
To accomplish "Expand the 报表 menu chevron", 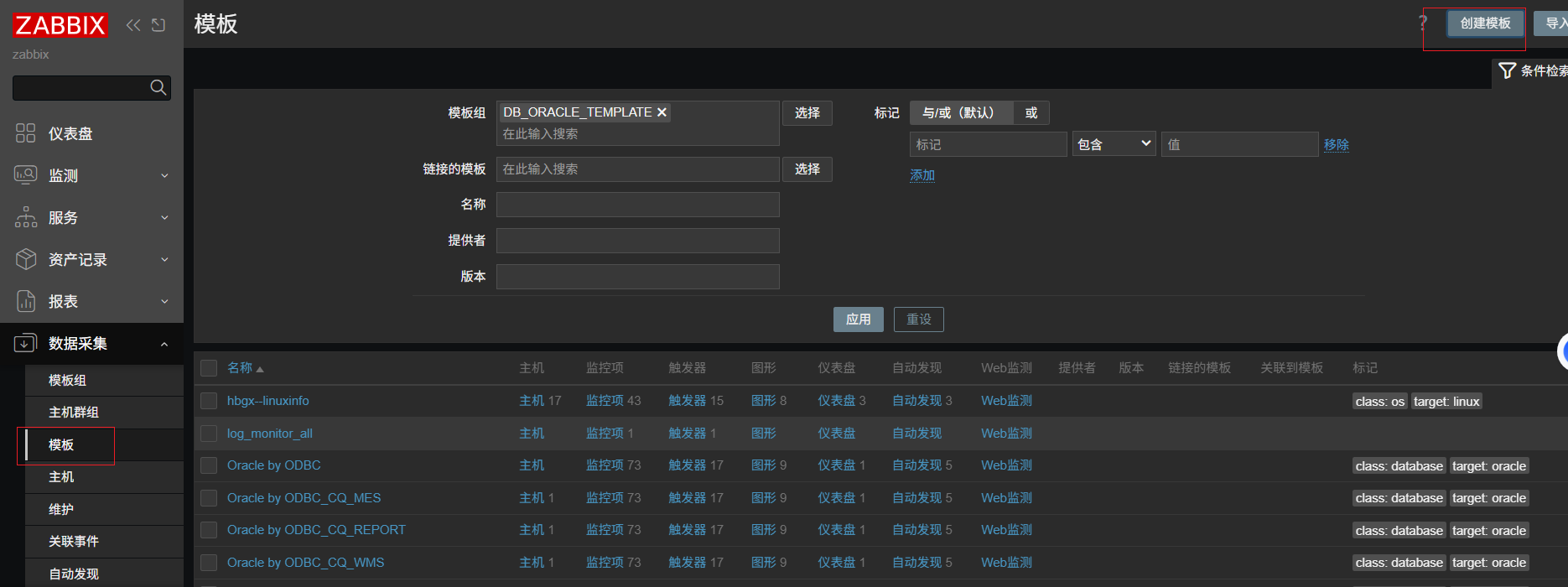I will click(164, 301).
